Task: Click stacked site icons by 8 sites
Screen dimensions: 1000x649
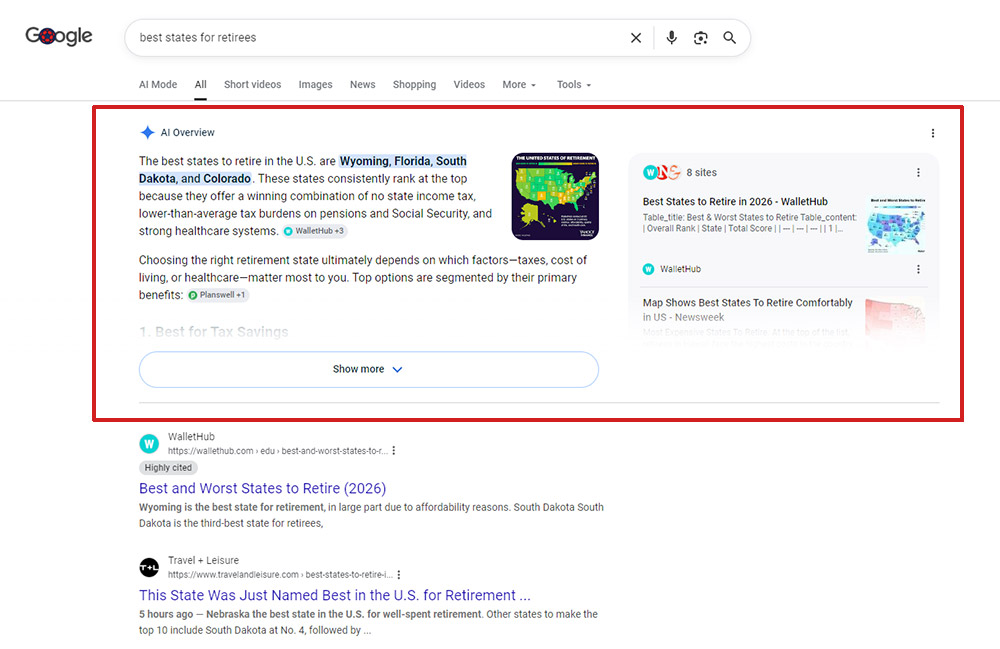Action: pyautogui.click(x=661, y=172)
